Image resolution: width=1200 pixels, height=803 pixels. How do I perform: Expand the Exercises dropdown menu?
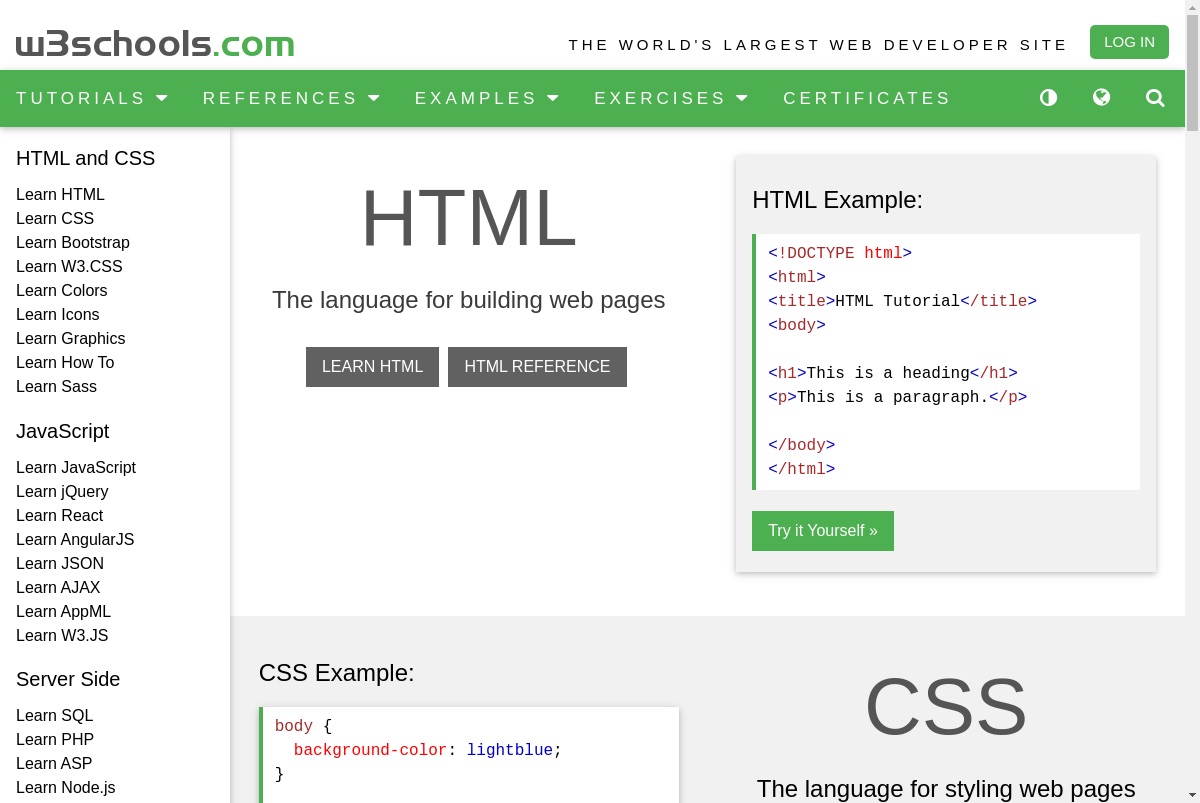tap(671, 98)
